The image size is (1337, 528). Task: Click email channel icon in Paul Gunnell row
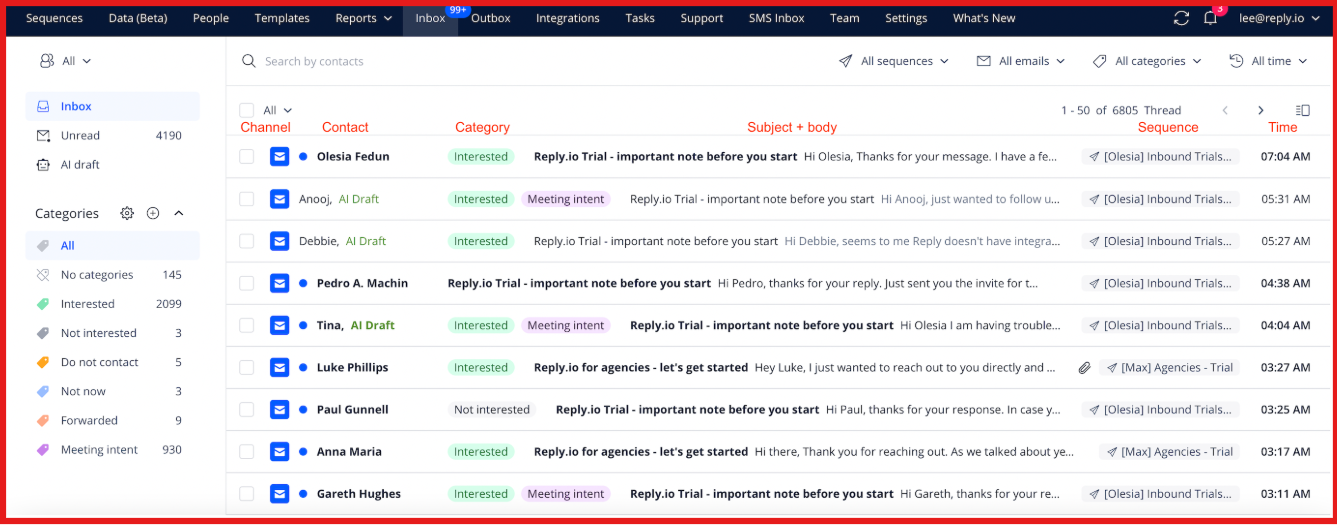[280, 409]
